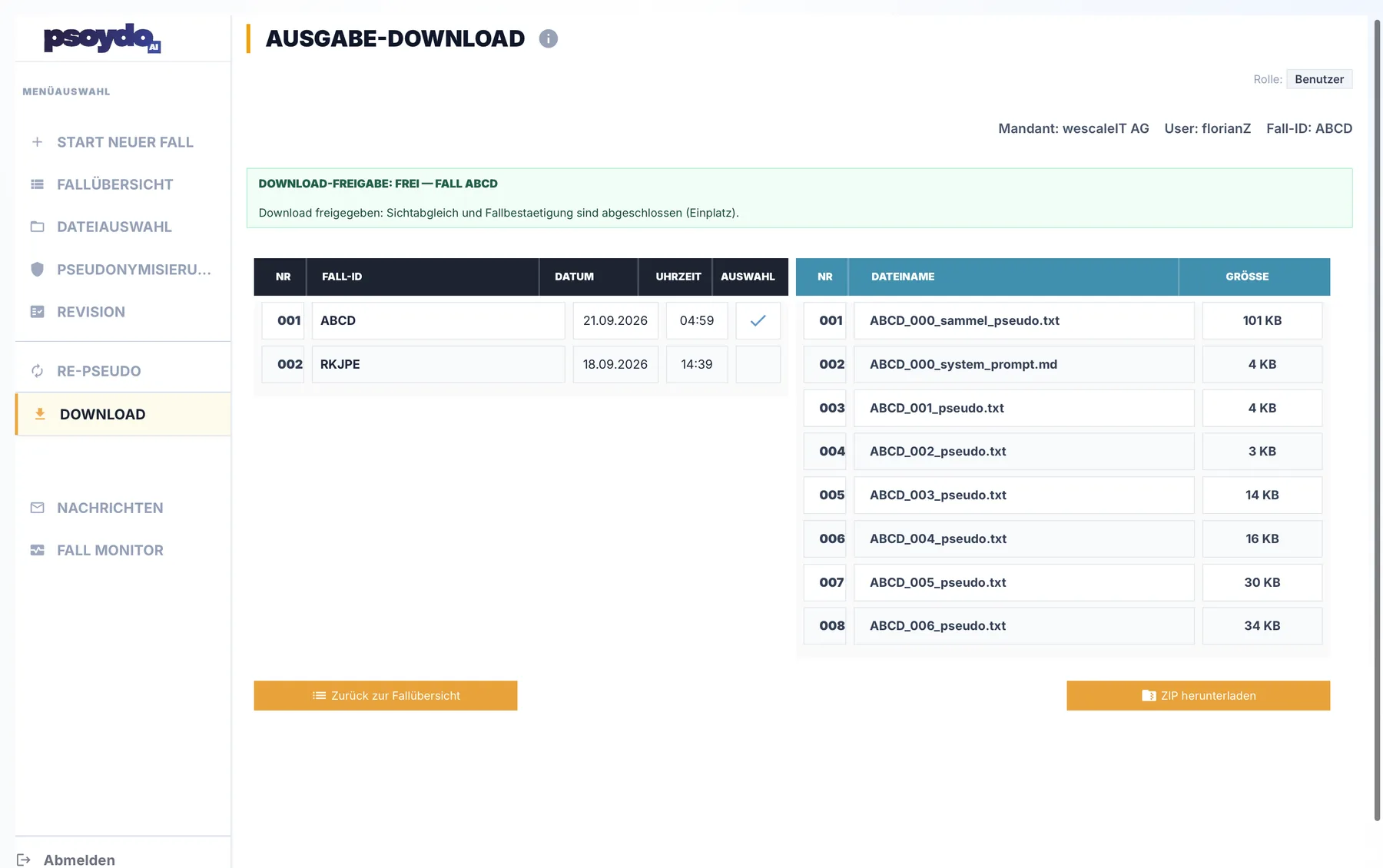
Task: Click the Dateiname column header
Action: [1013, 277]
